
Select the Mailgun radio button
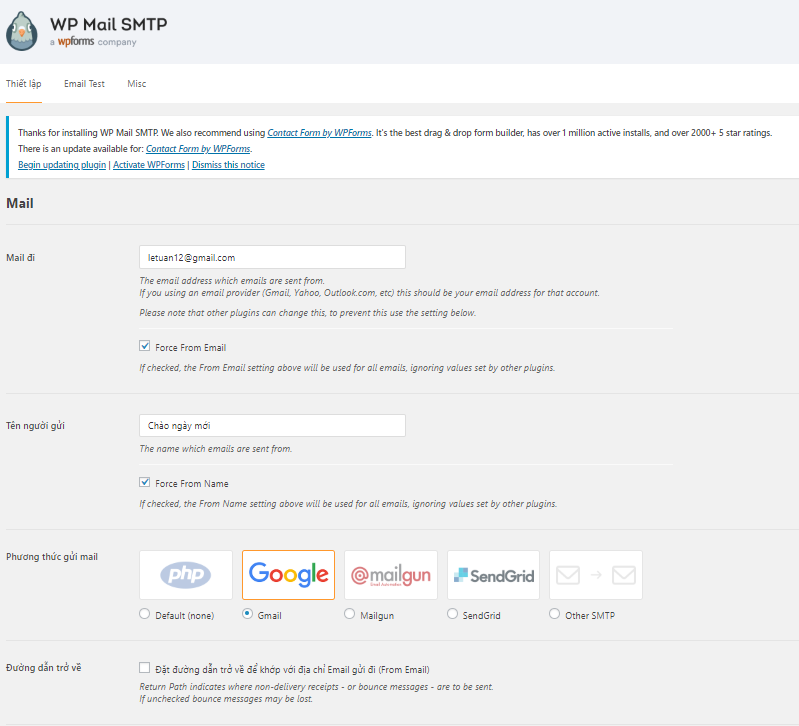pyautogui.click(x=350, y=613)
